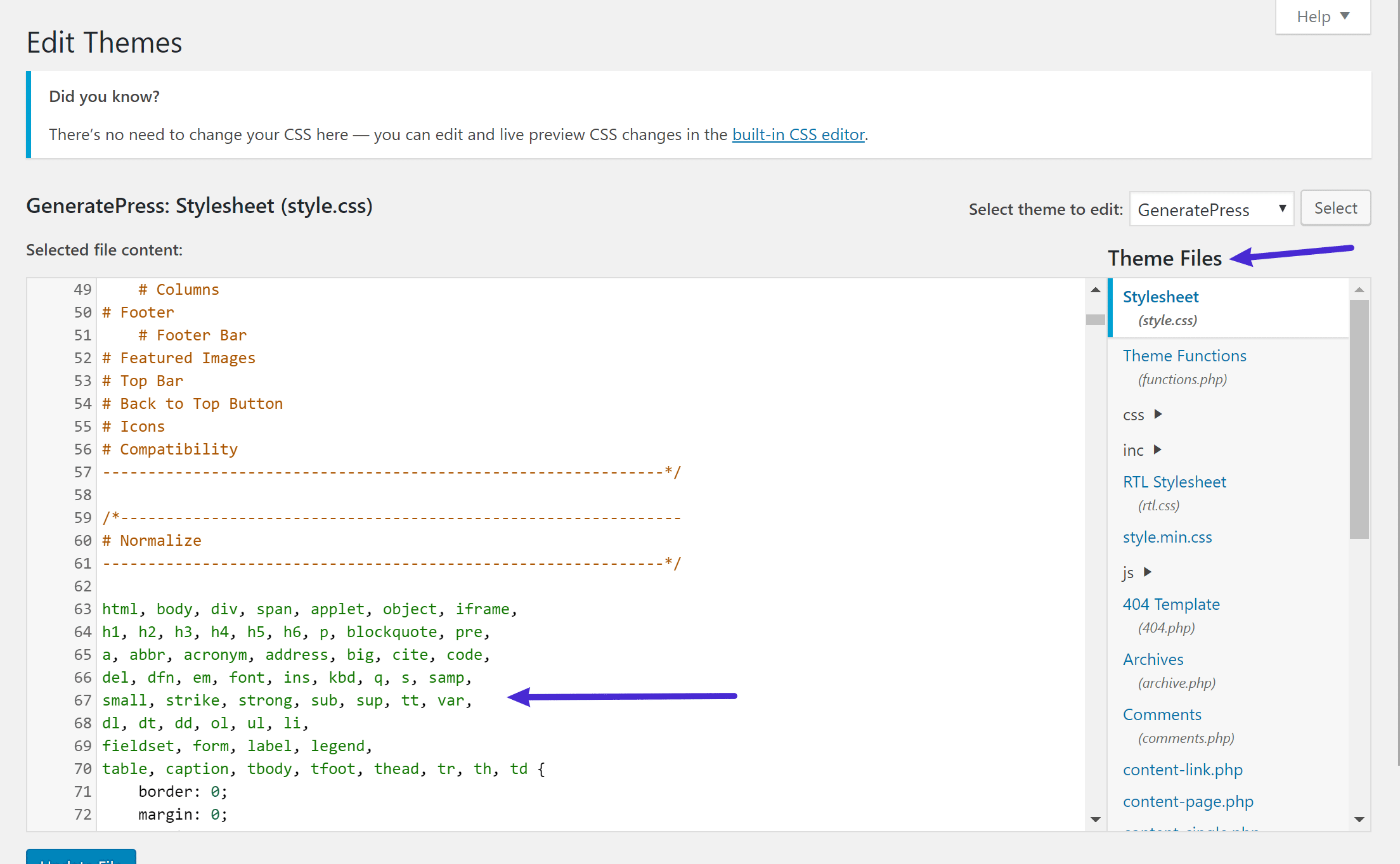The image size is (1400, 864).
Task: Open Theme Functions functions.php file
Action: (x=1183, y=355)
